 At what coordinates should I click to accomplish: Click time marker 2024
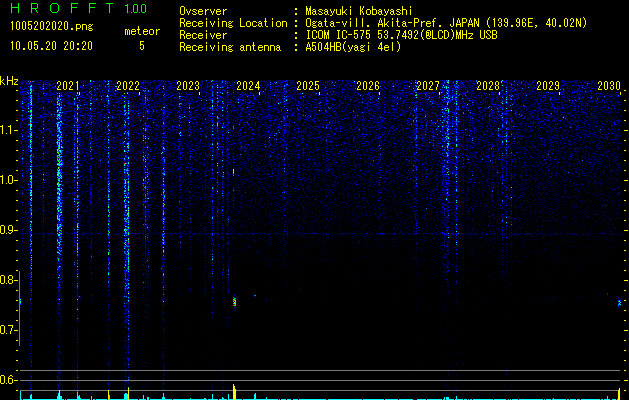[x=248, y=86]
